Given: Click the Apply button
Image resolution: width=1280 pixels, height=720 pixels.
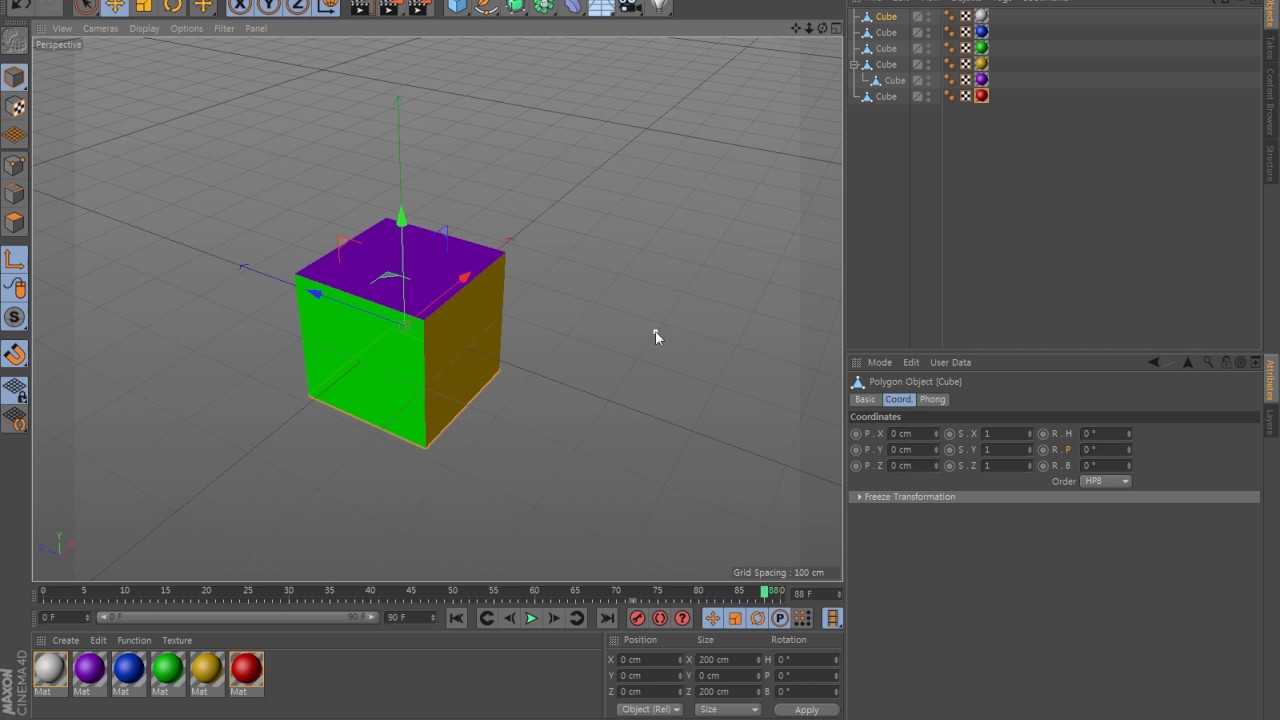Looking at the screenshot, I should click(x=806, y=709).
